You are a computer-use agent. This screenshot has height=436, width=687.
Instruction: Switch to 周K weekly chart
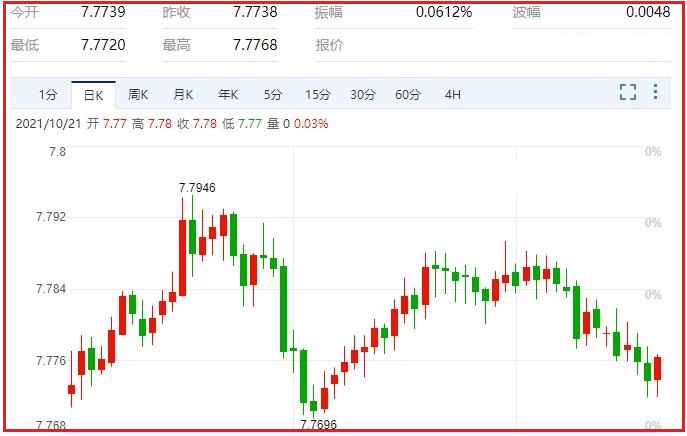[x=138, y=95]
